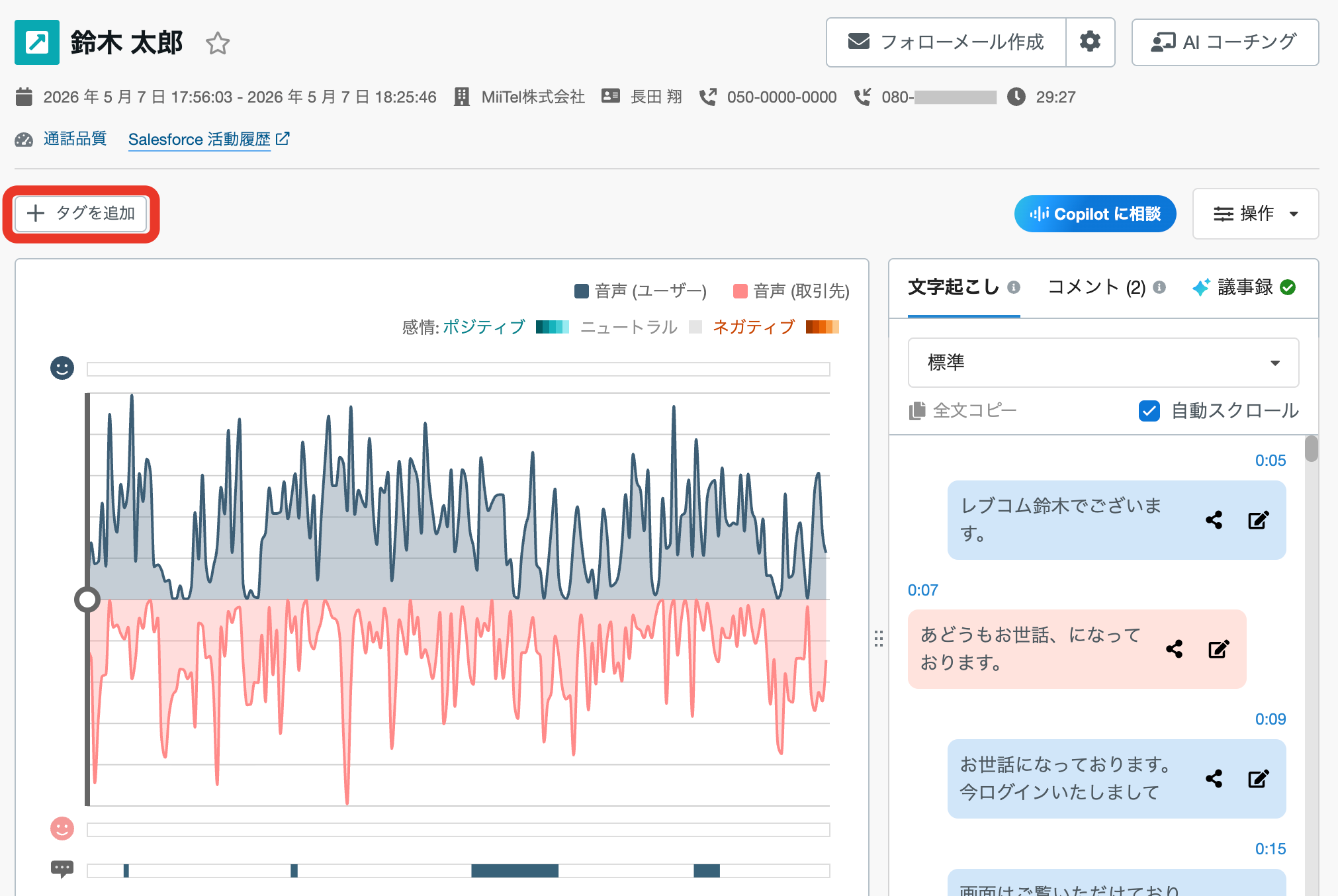The height and width of the screenshot is (896, 1338).
Task: Expand the 操作 dropdown menu
Action: click(1255, 214)
